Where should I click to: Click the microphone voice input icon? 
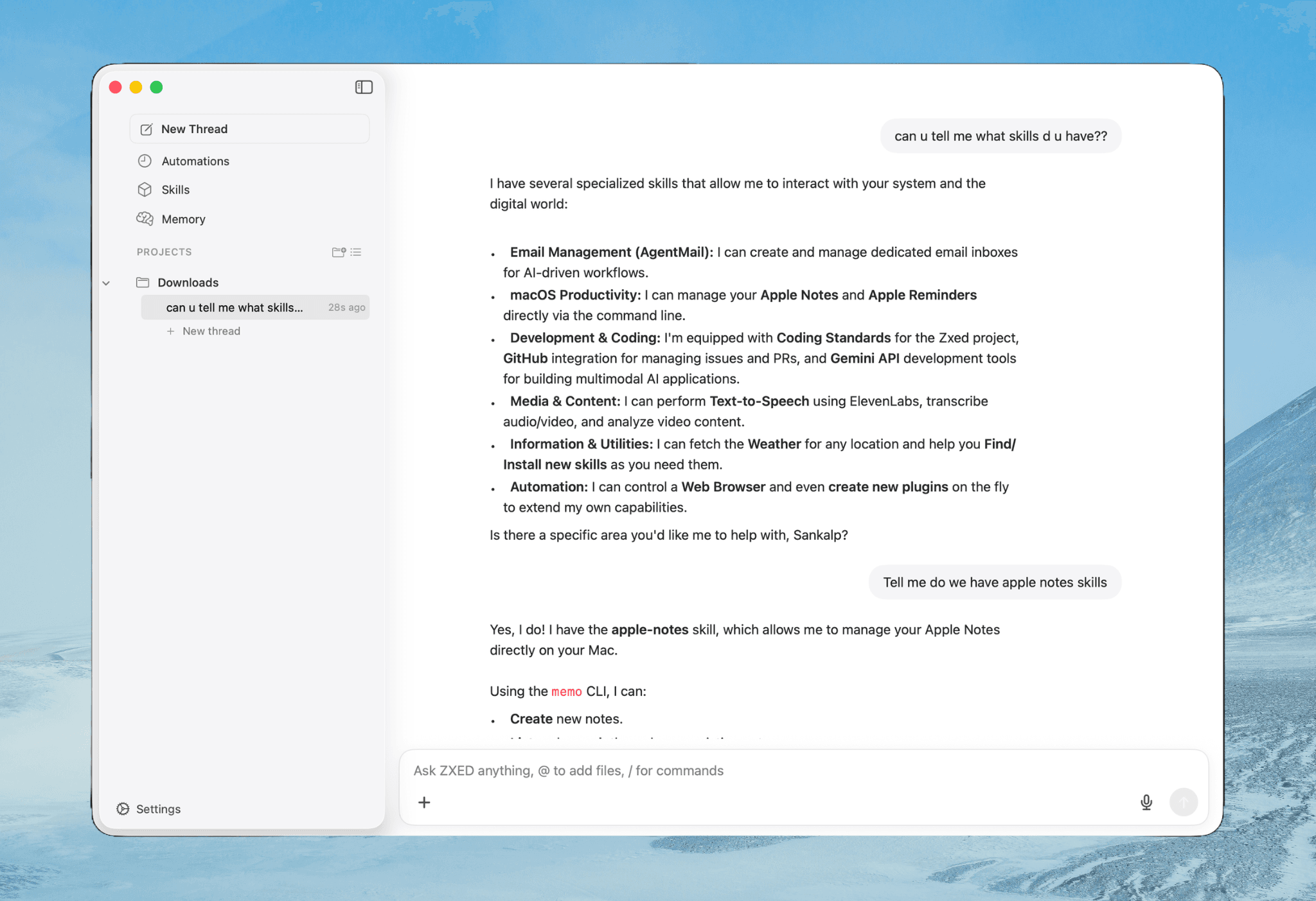(x=1146, y=802)
